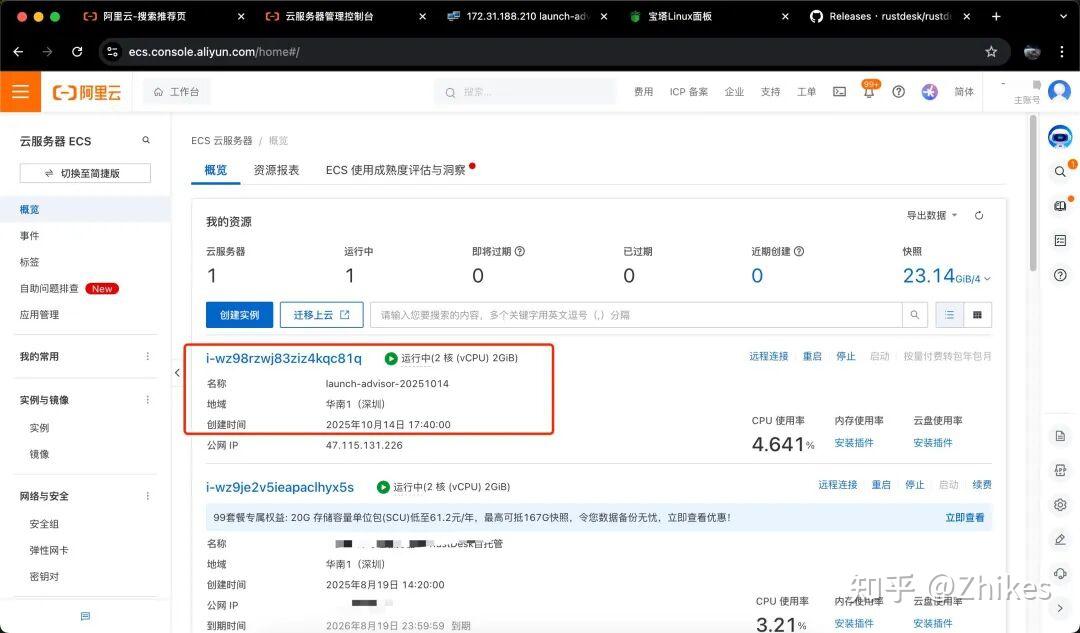Expand the 快照 23.14 GiB dropdown arrow
1080x633 pixels.
tap(988, 279)
